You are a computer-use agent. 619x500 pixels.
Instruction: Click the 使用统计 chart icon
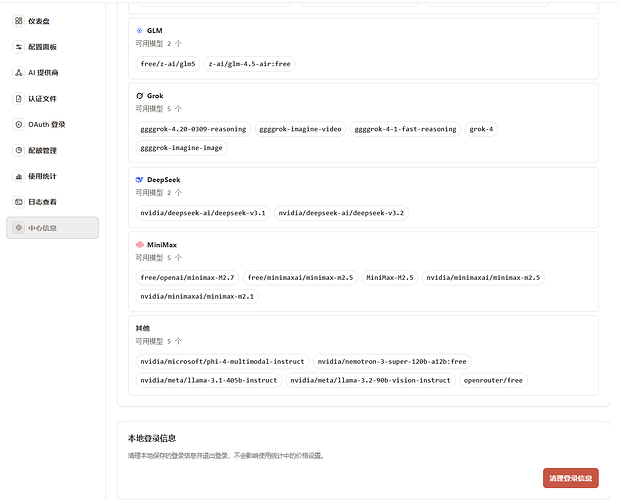tap(19, 176)
